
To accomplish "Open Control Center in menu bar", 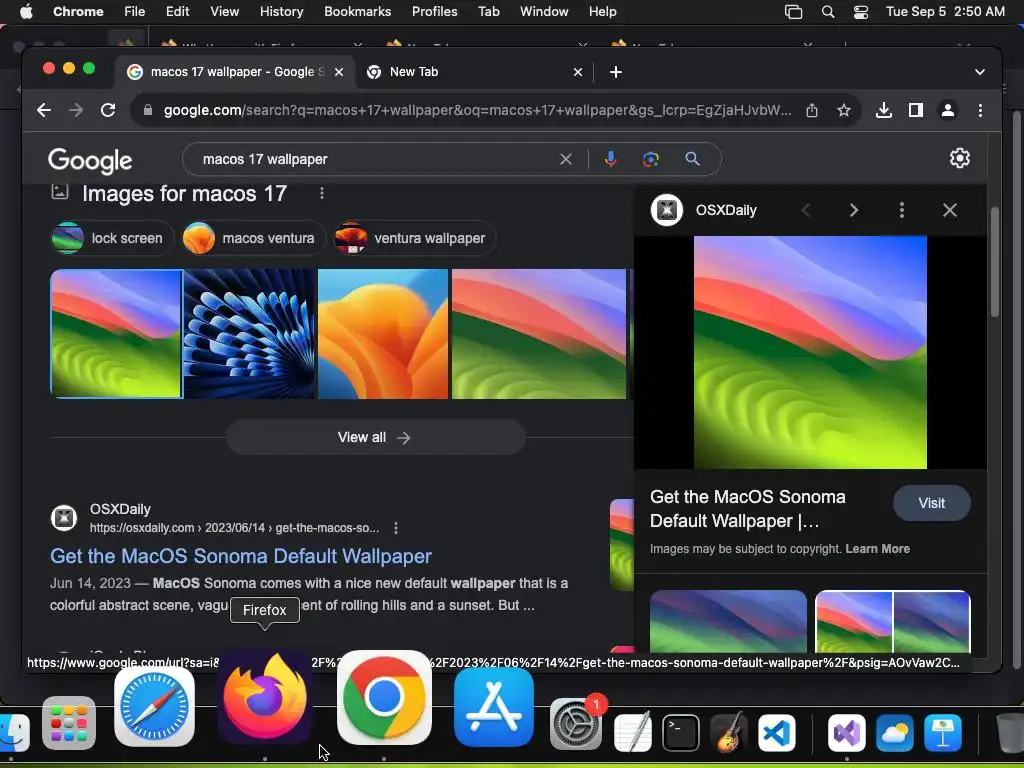I will pyautogui.click(x=861, y=12).
